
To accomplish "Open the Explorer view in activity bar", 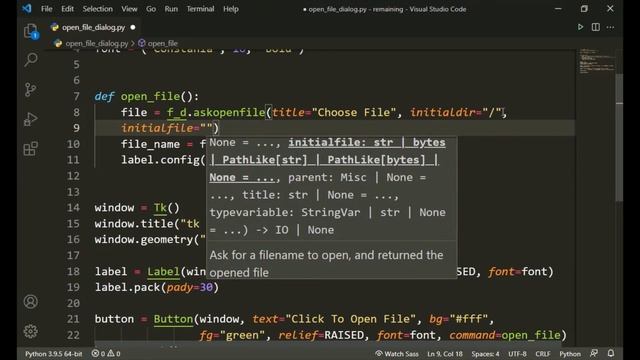I will [x=31, y=31].
